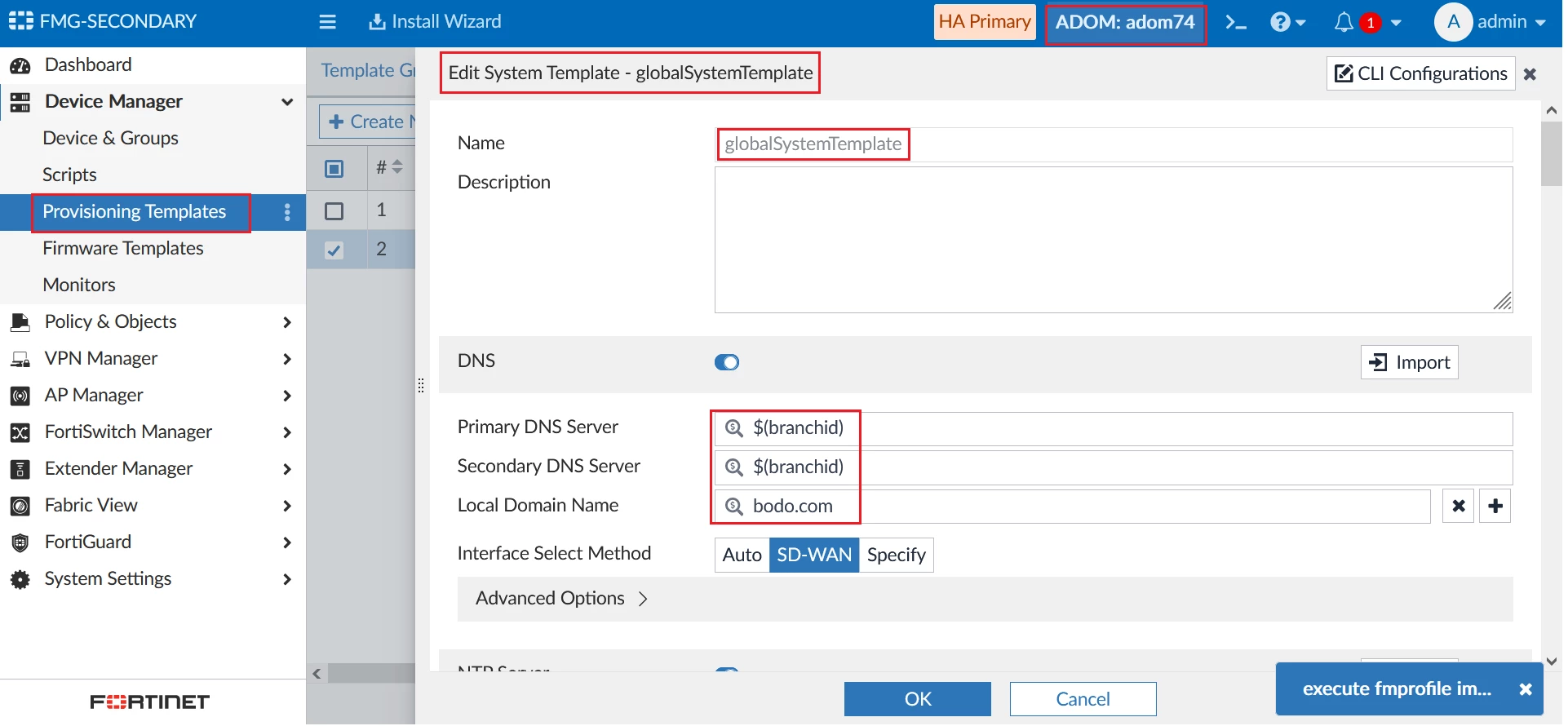Select Auto interface select method

(742, 556)
